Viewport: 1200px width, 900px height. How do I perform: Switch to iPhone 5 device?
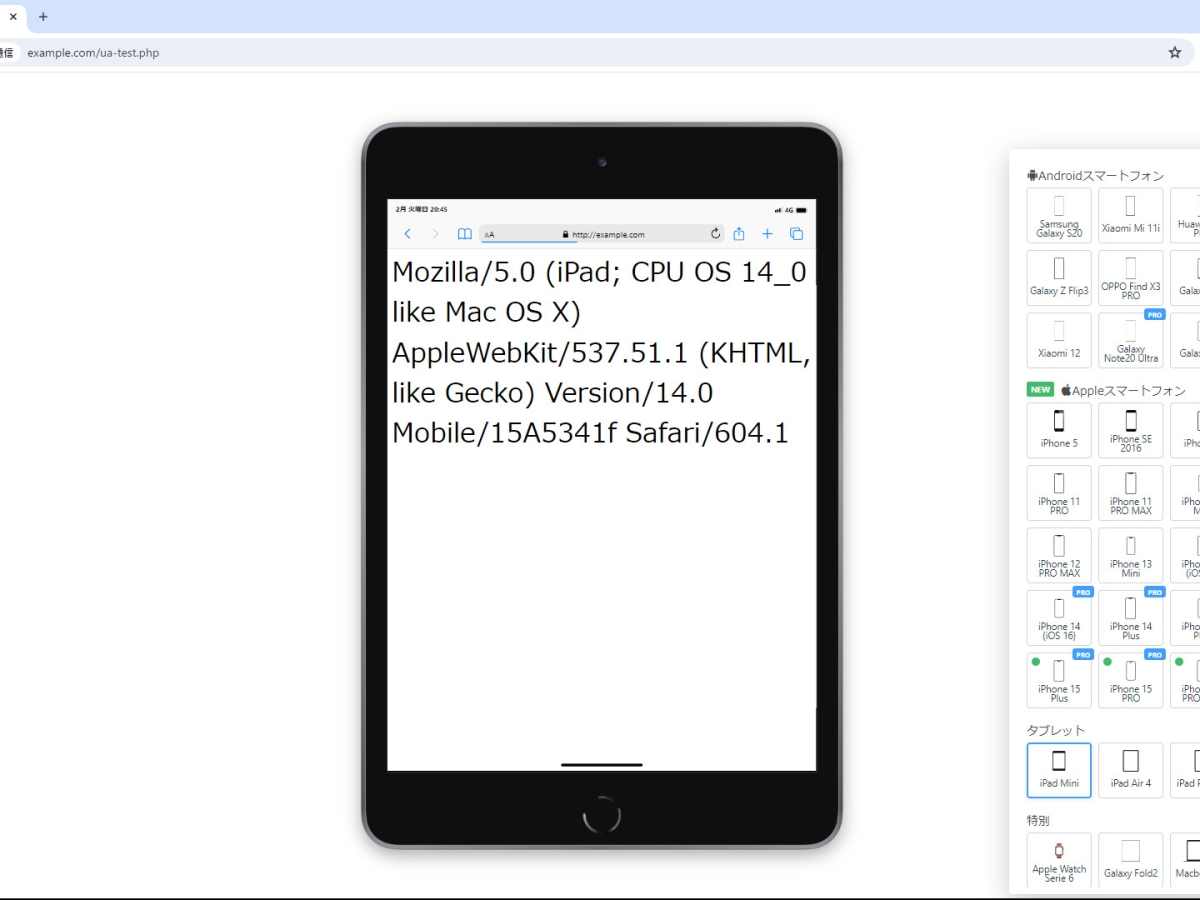pyautogui.click(x=1059, y=430)
